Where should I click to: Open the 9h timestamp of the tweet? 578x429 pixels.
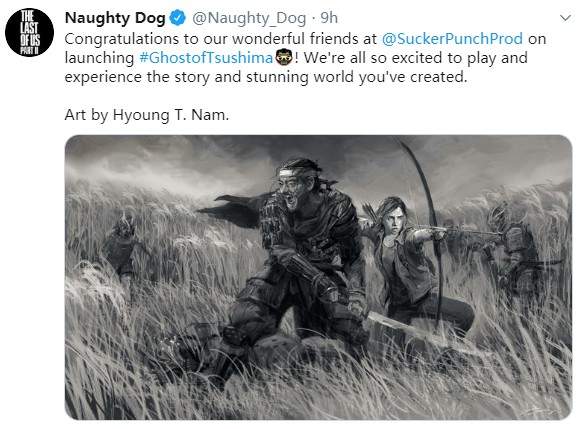[x=329, y=18]
